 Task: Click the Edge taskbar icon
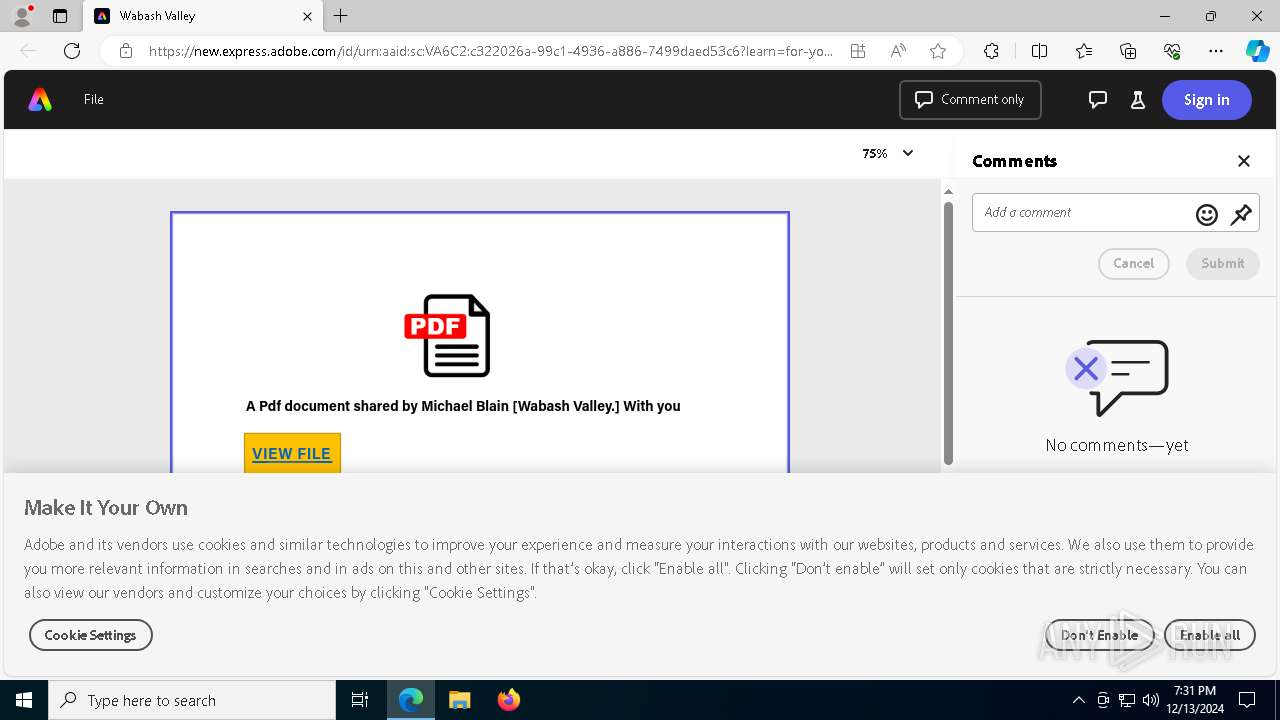click(x=411, y=700)
